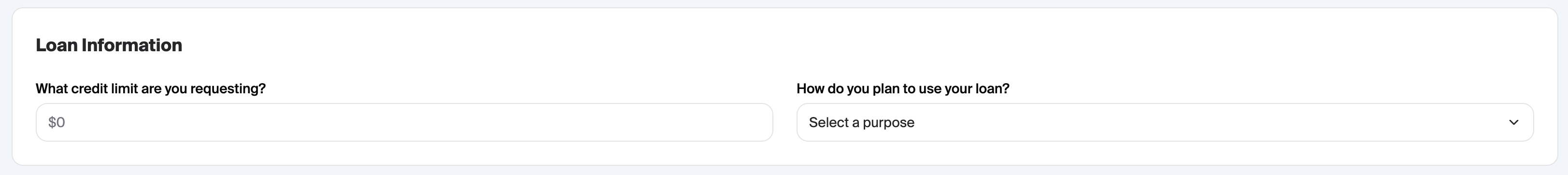
Task: Click middle of the loan purpose select box
Action: click(1165, 123)
